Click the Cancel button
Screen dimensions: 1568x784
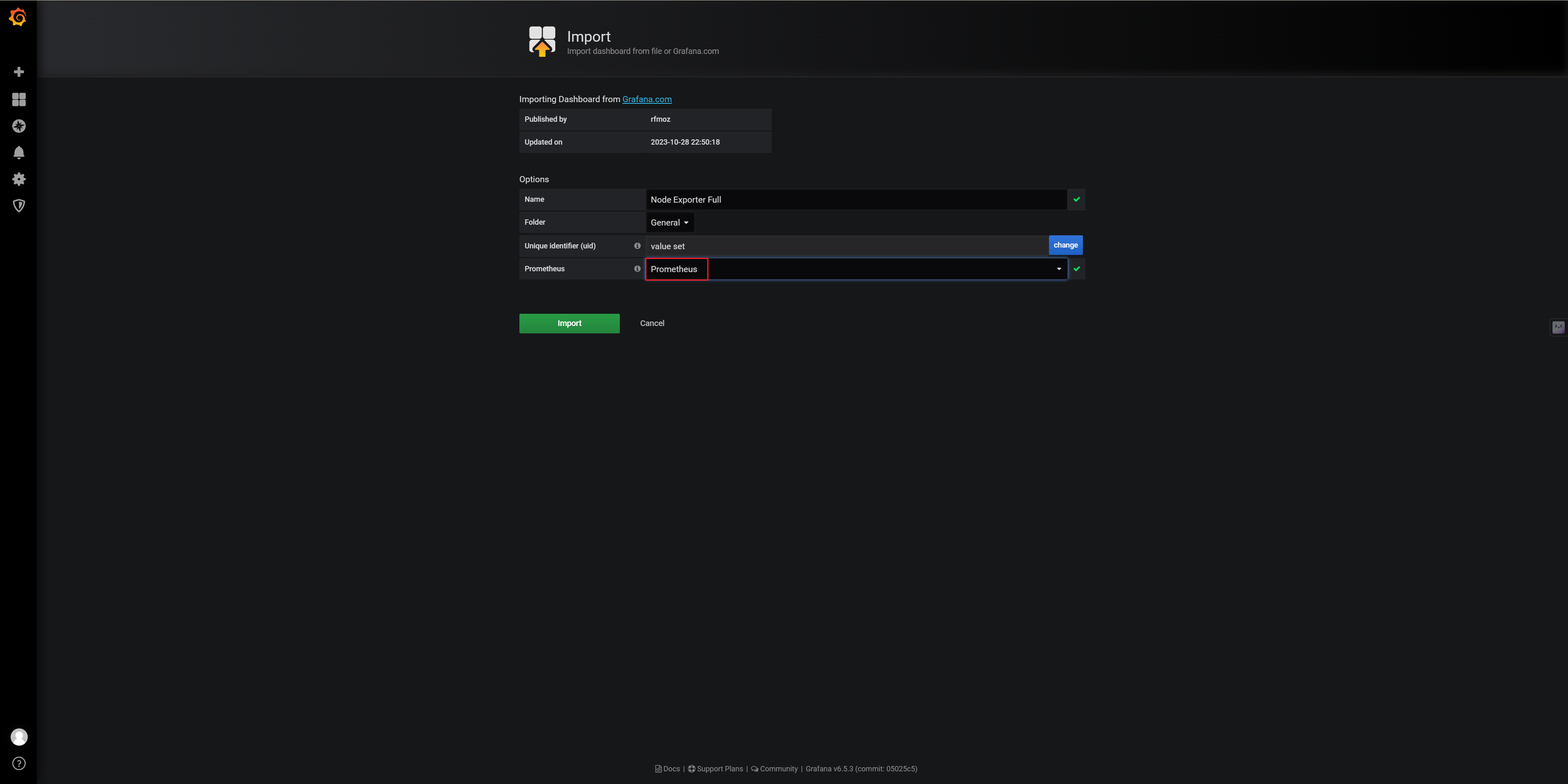[x=652, y=324]
